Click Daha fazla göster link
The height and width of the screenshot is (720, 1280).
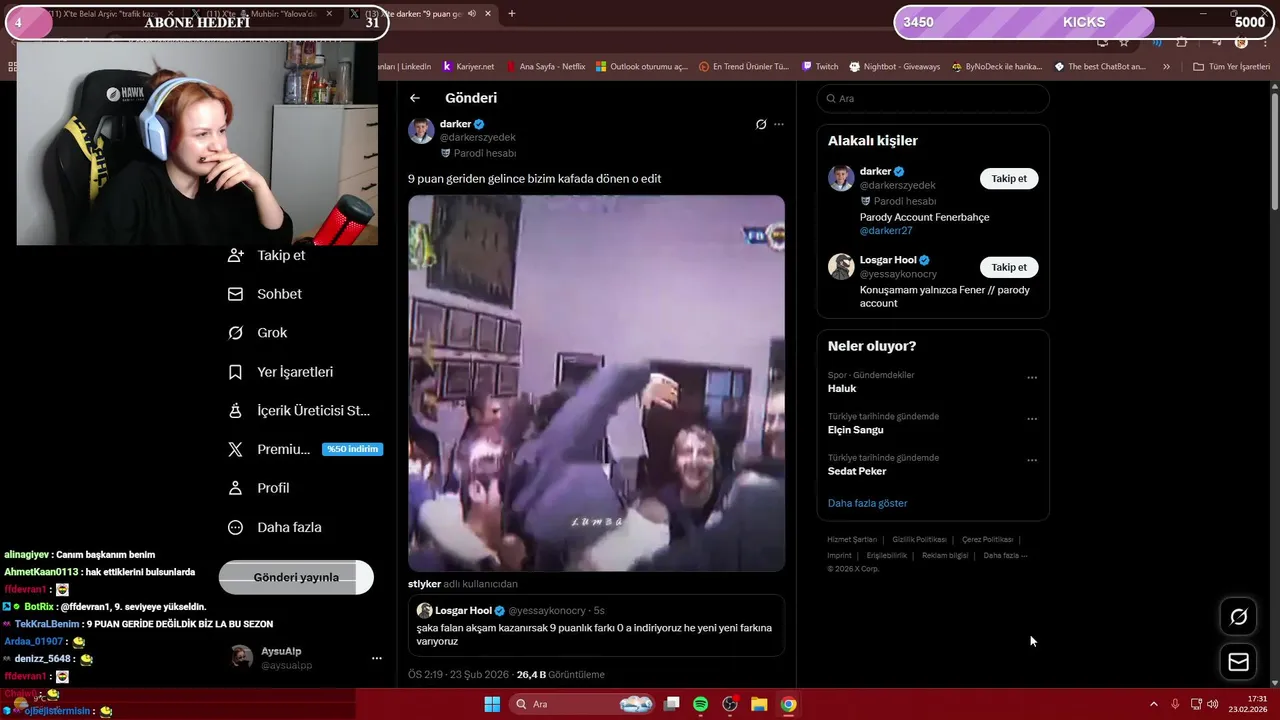point(868,503)
